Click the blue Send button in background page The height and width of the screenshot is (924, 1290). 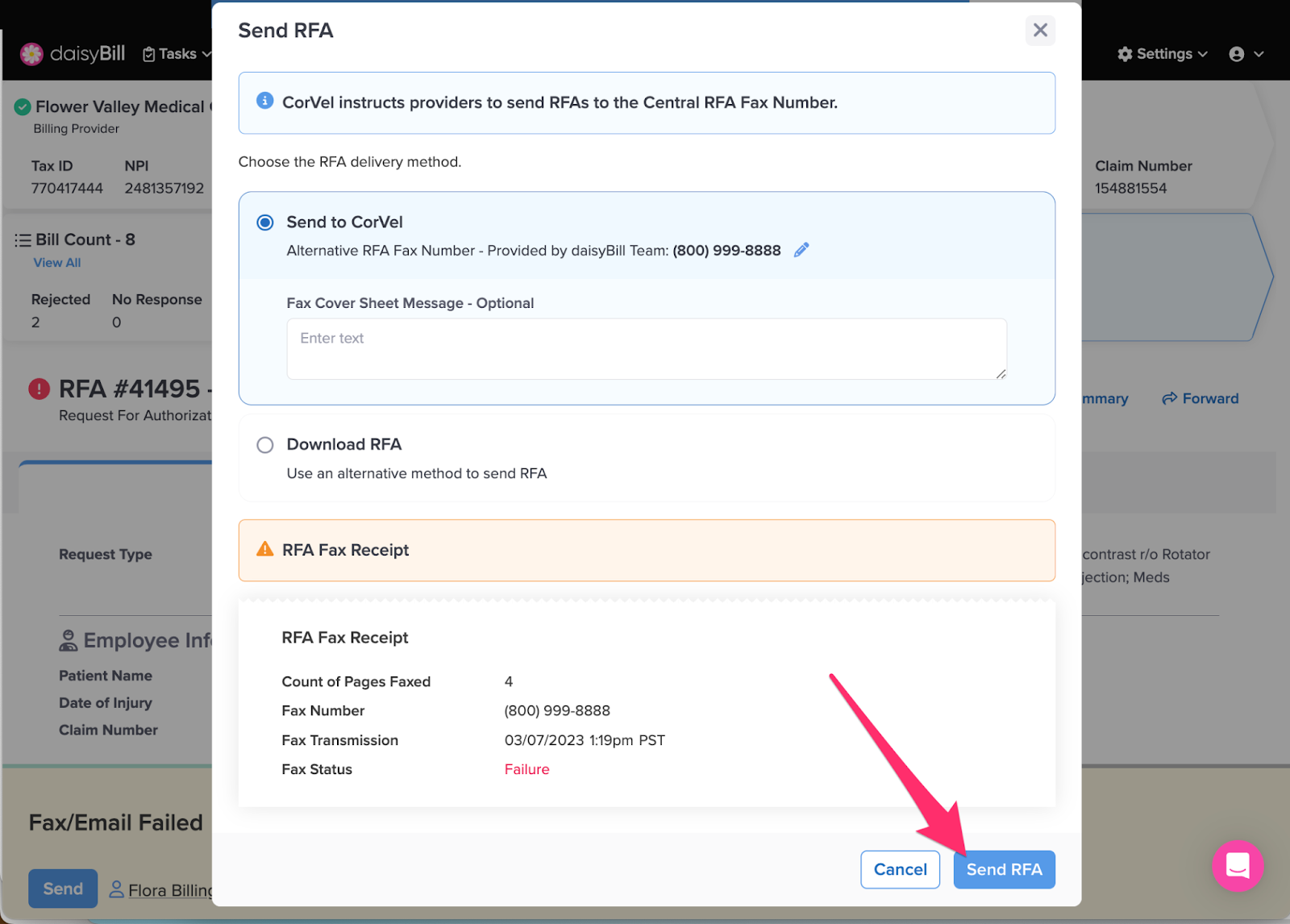click(x=63, y=889)
